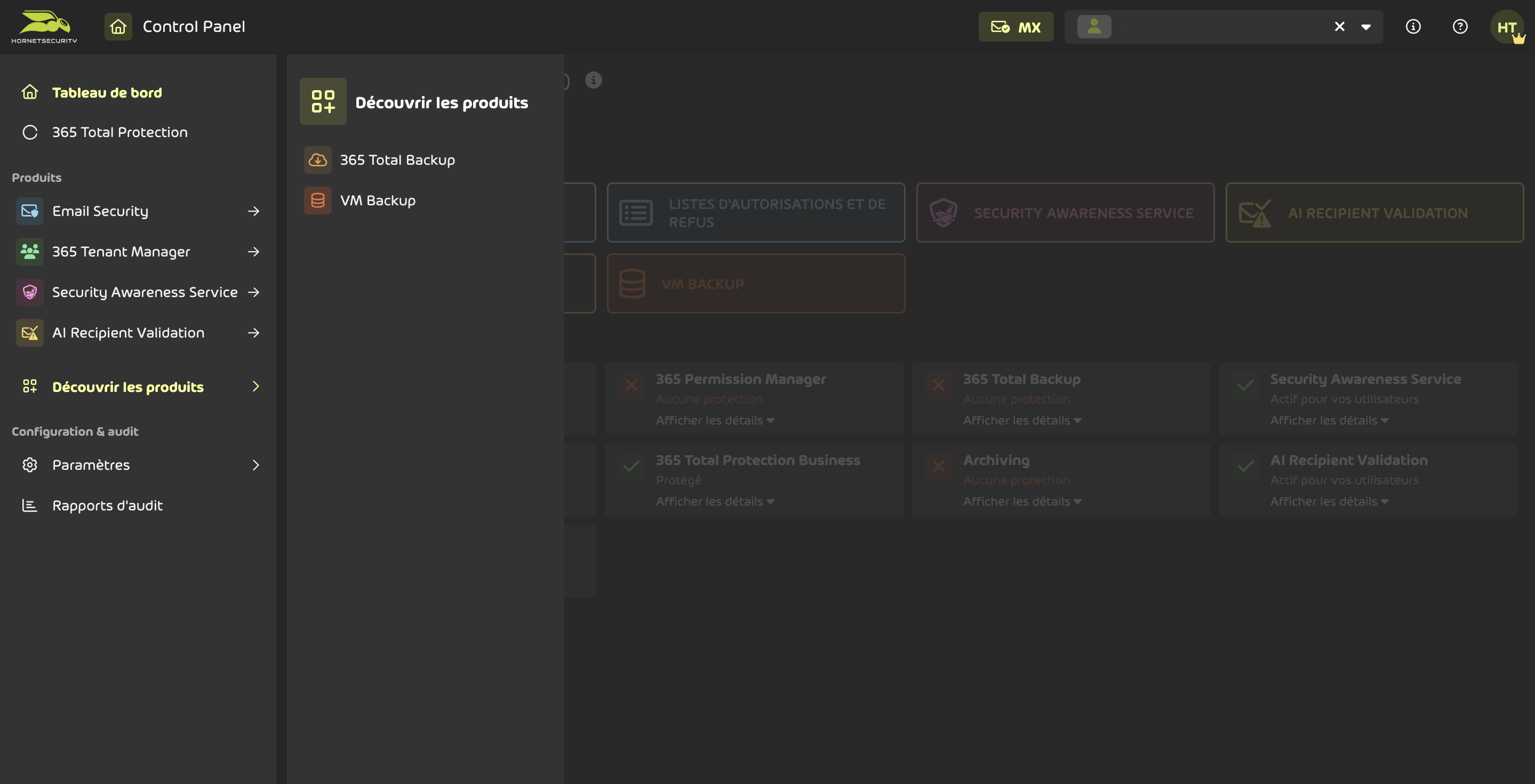Click the database icon on VM BACKUP tile
This screenshot has width=1535, height=784.
click(632, 284)
